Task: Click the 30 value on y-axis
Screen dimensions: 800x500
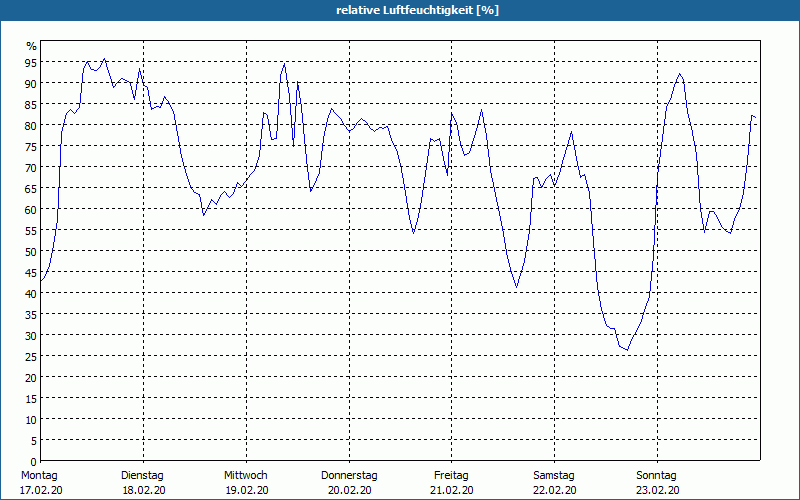Action: 31,336
